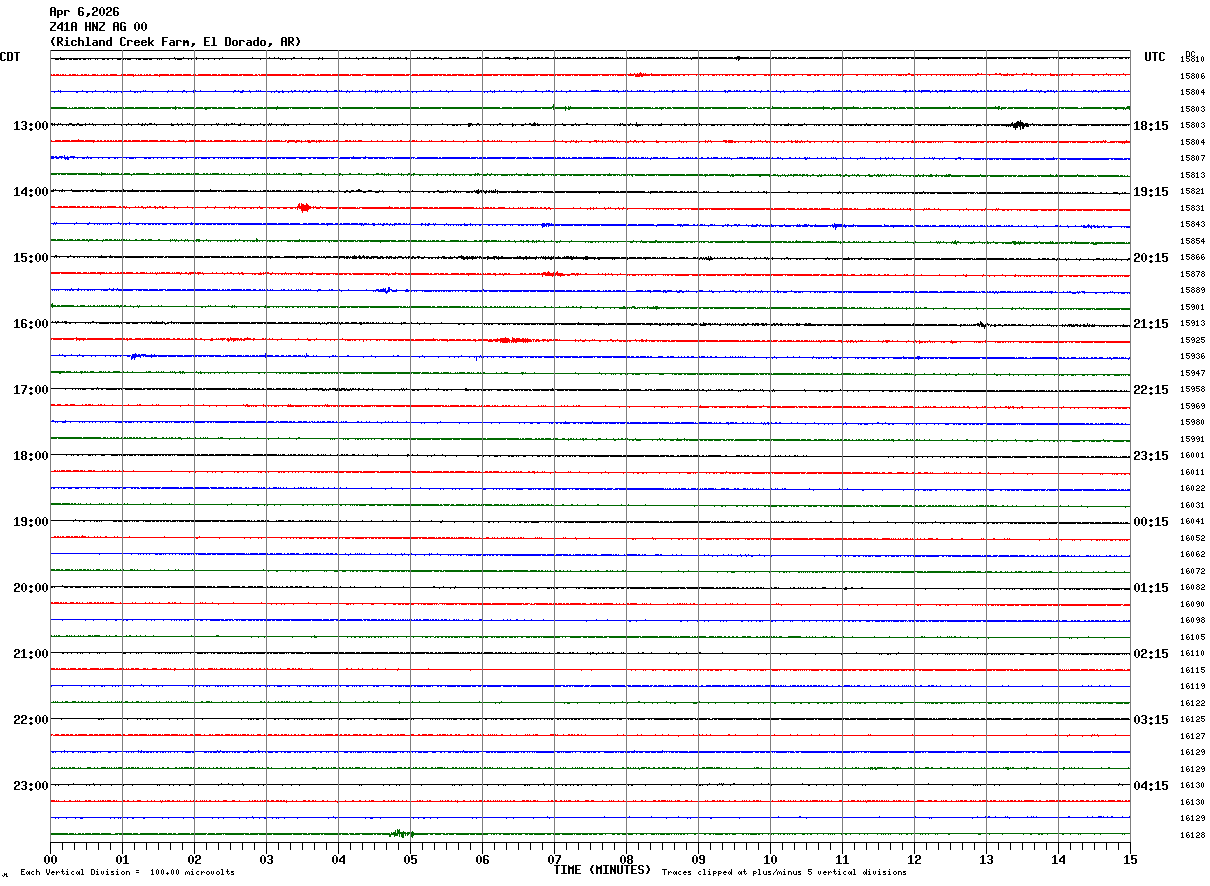Select DC offset value 16110

coord(1192,653)
